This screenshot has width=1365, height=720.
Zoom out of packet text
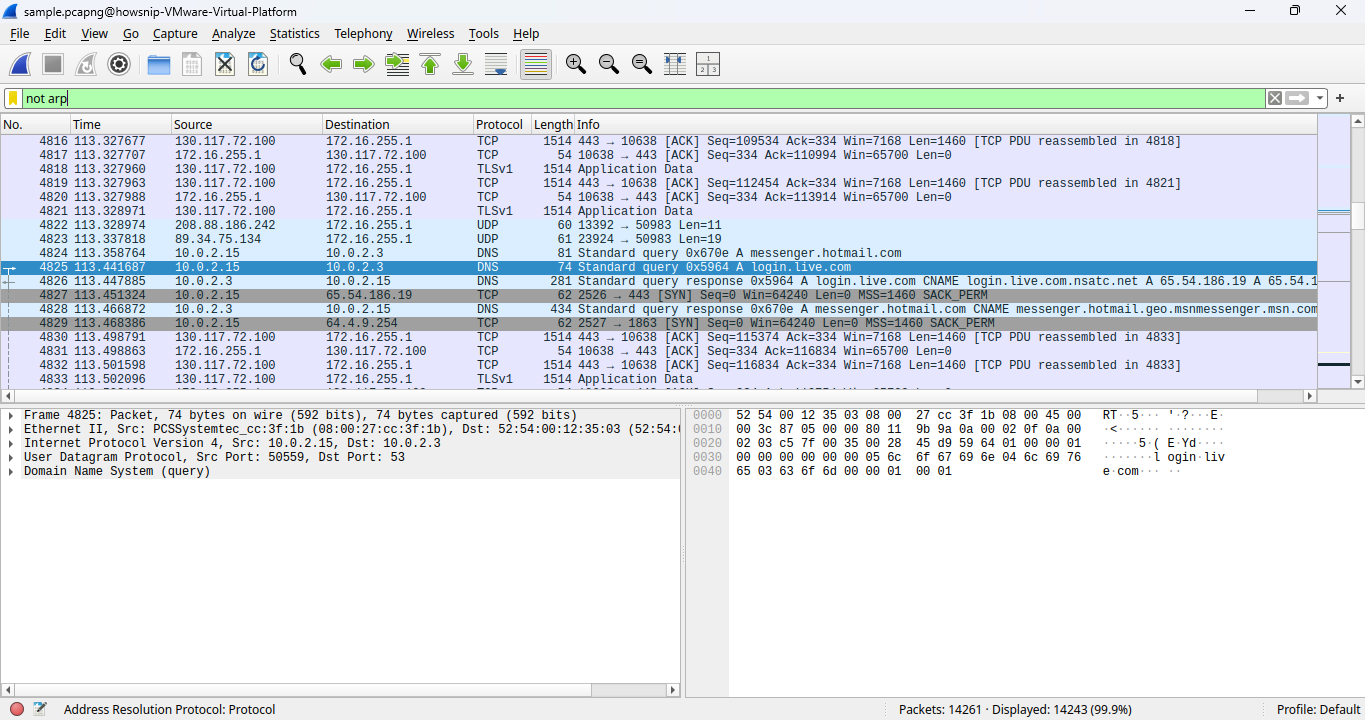(x=609, y=64)
